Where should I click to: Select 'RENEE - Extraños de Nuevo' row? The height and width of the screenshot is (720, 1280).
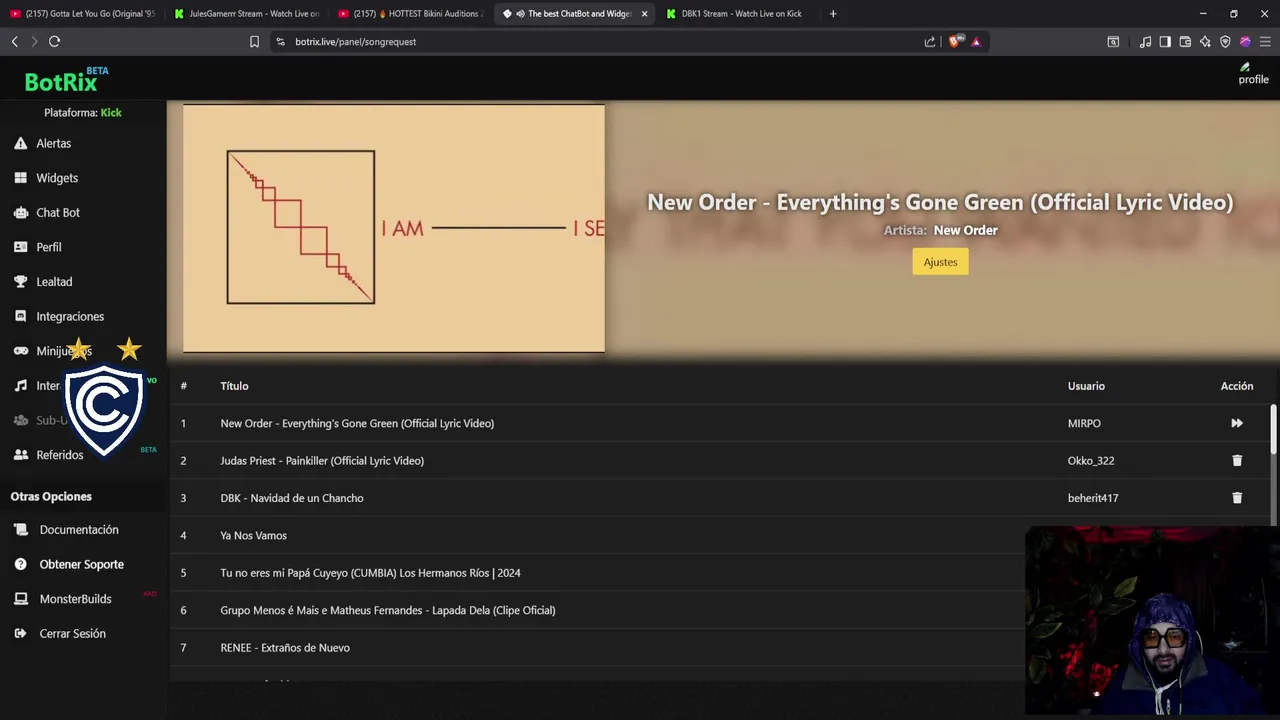coord(285,648)
